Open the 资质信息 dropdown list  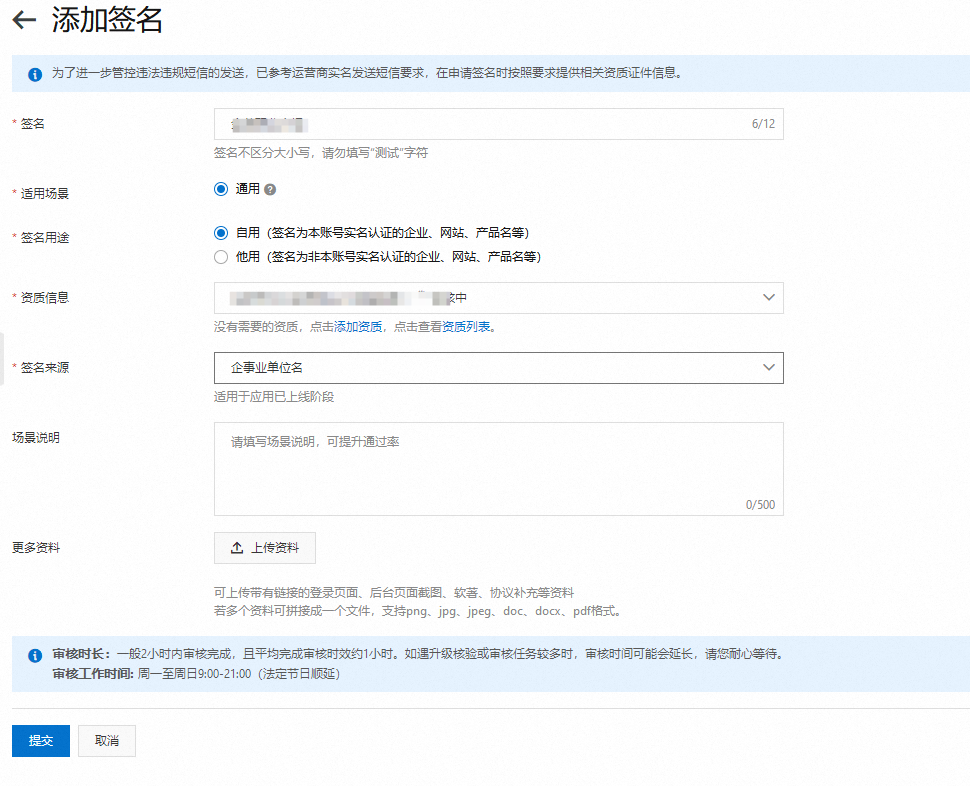coord(498,298)
